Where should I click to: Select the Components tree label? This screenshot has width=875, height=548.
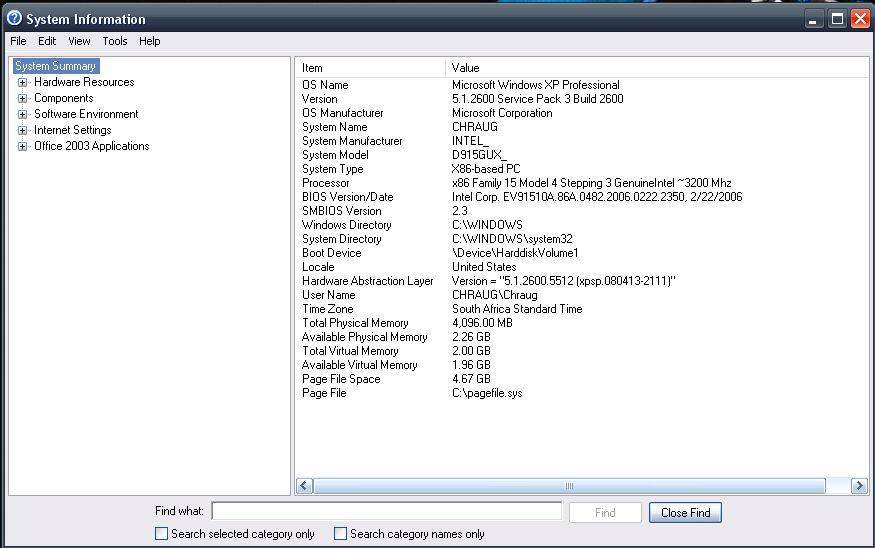[64, 98]
